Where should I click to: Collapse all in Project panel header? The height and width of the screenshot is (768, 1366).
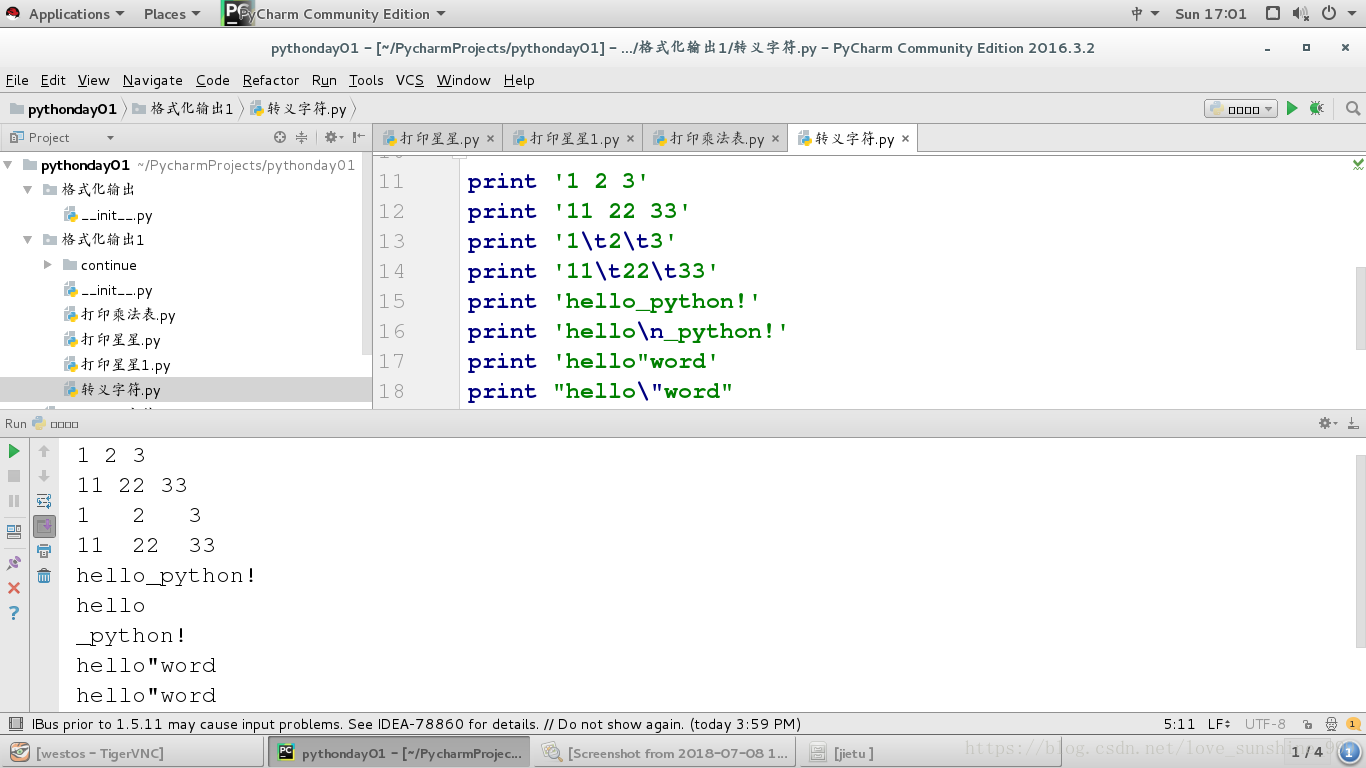[x=302, y=137]
